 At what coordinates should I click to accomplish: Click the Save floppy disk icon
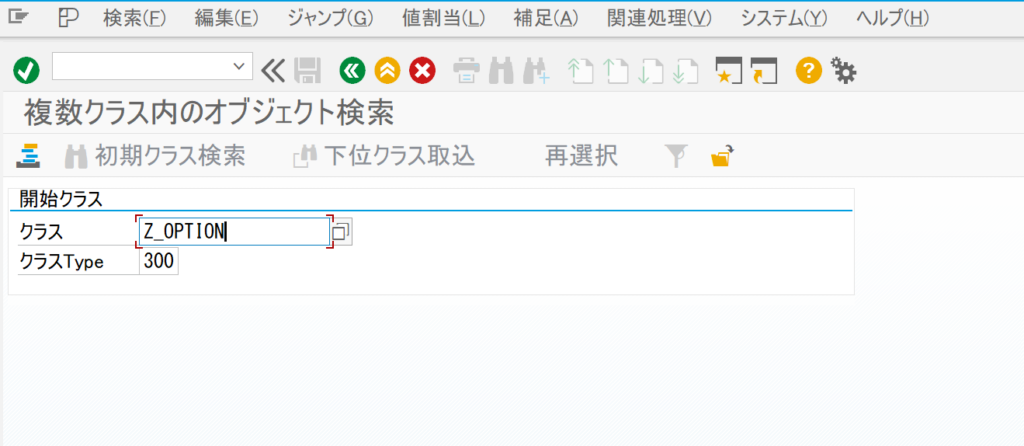[307, 70]
